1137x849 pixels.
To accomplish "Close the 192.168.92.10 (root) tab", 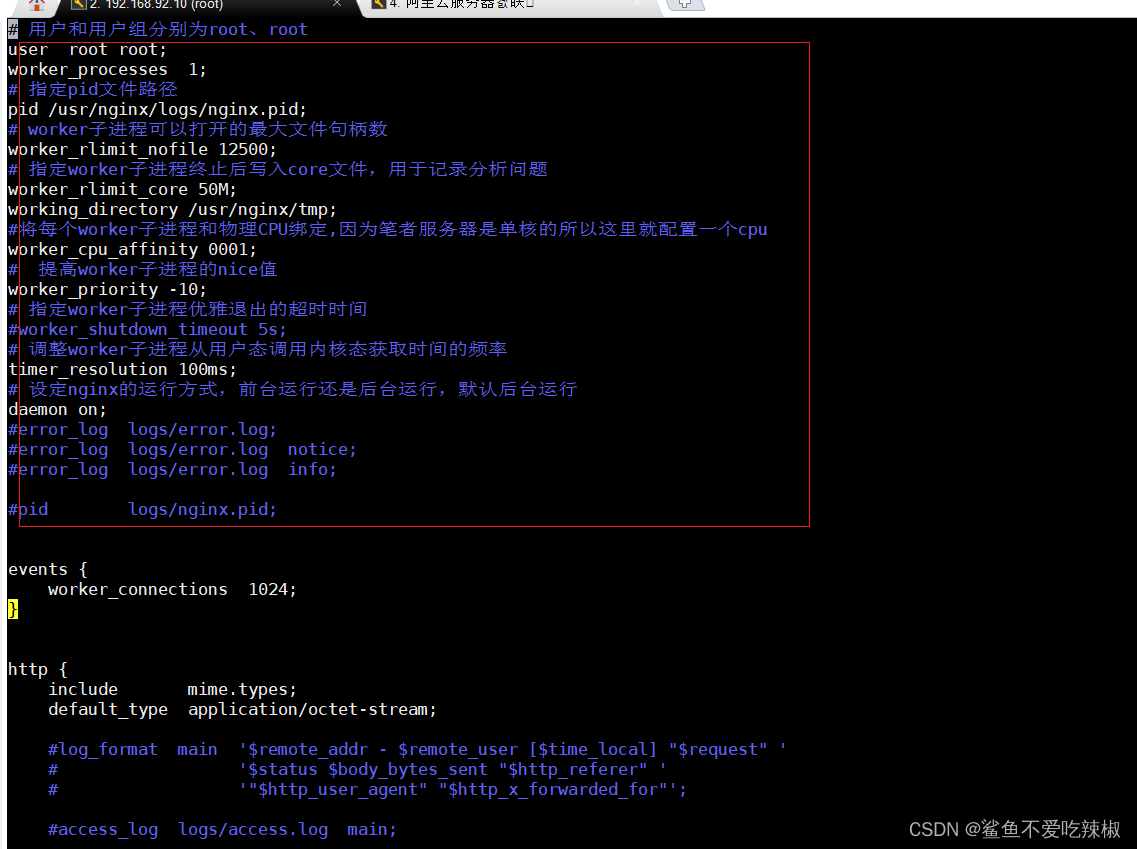I will pos(336,4).
